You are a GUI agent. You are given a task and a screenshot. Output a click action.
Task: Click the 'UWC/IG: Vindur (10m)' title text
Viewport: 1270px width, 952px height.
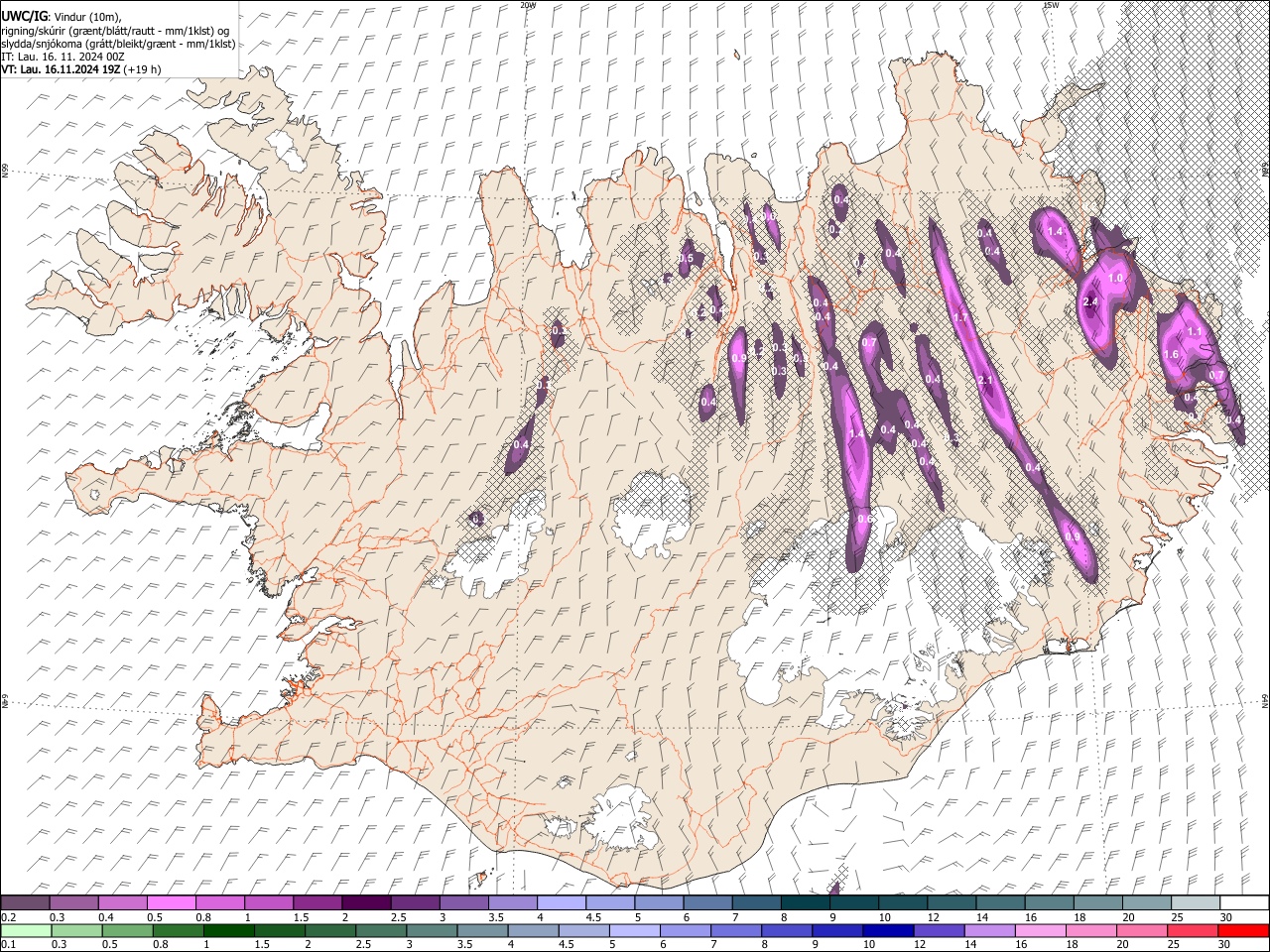(61, 17)
